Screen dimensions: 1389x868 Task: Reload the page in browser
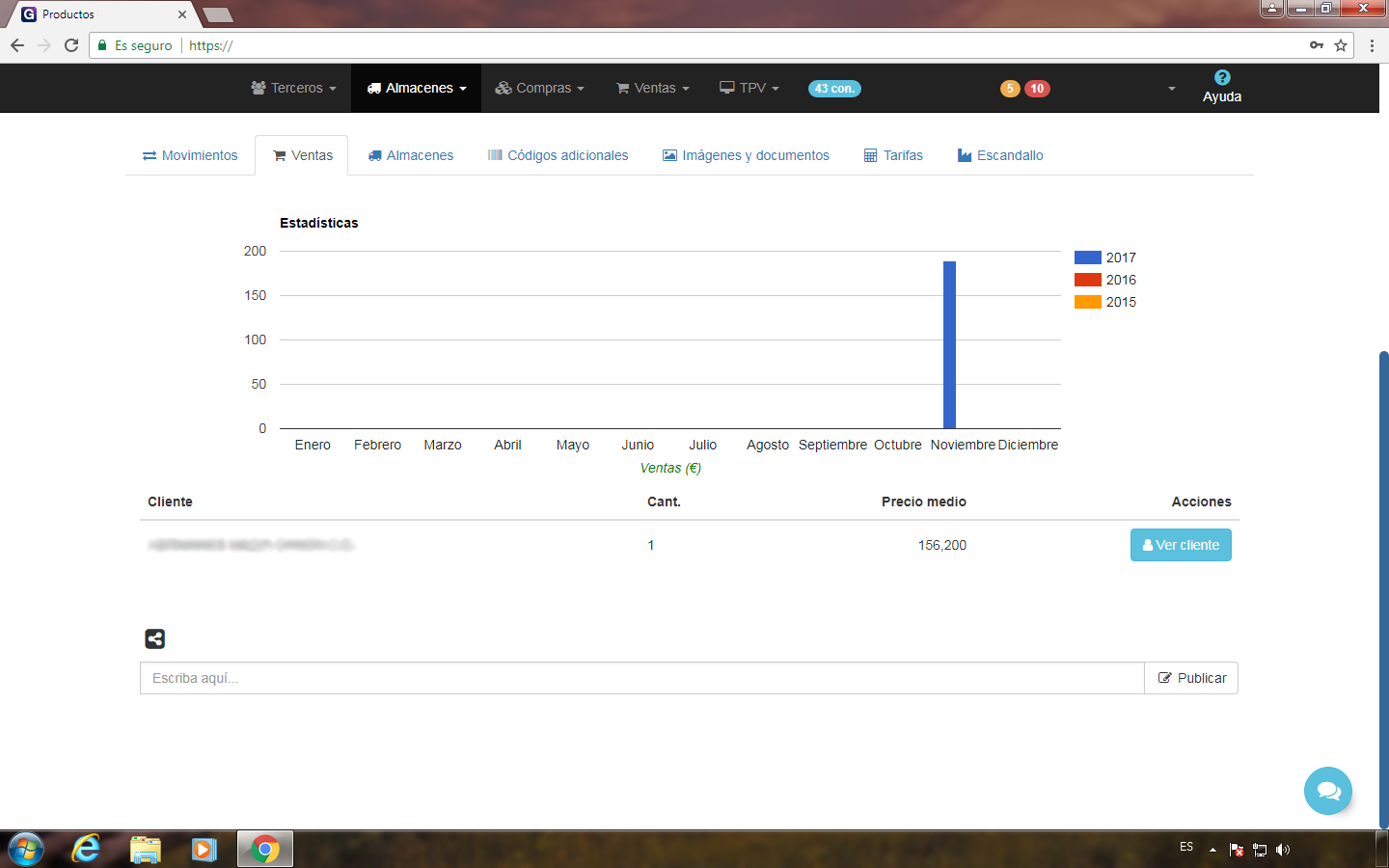(71, 45)
